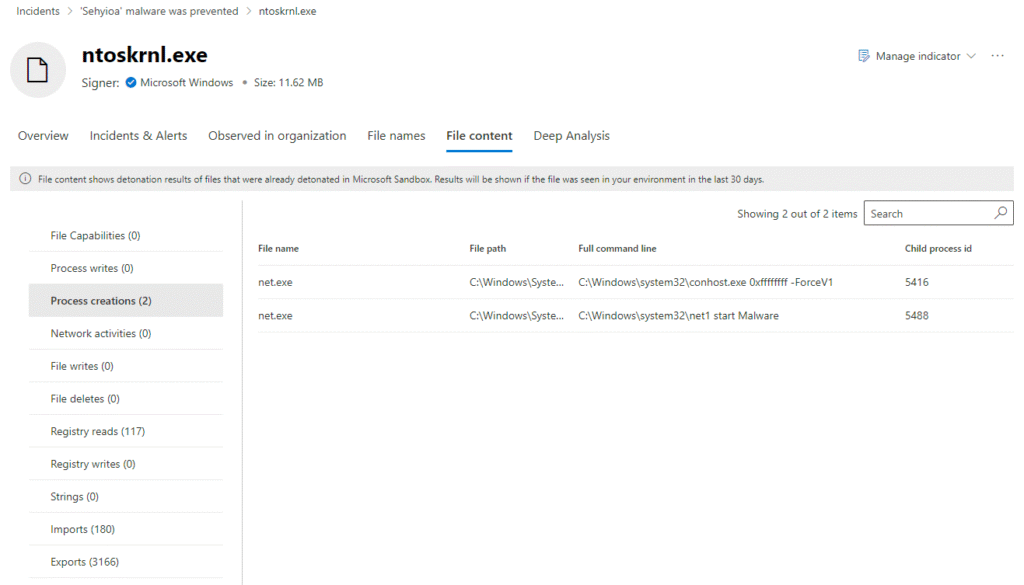The height and width of the screenshot is (585, 1024).
Task: Open 'Sehyioa' malware was prevented breadcrumb
Action: tap(159, 11)
